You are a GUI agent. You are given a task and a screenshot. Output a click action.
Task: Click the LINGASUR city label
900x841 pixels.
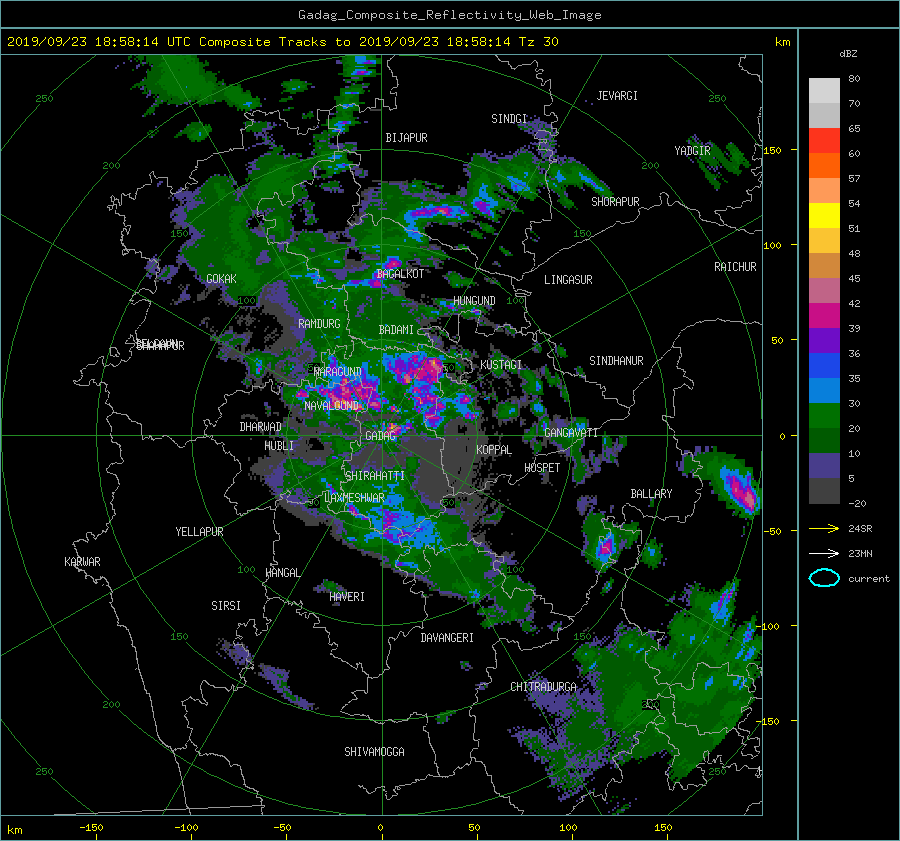pyautogui.click(x=568, y=280)
